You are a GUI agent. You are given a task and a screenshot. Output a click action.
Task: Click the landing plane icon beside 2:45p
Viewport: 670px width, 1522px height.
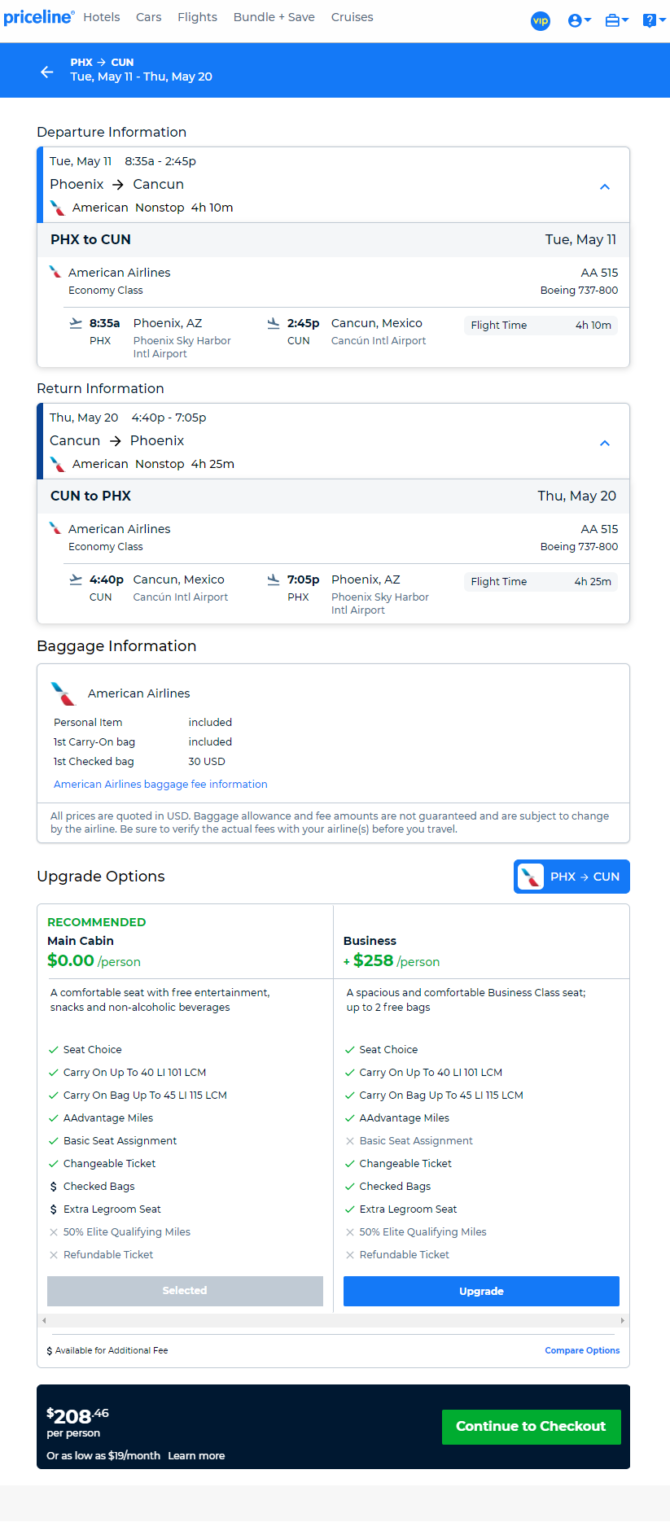(274, 323)
